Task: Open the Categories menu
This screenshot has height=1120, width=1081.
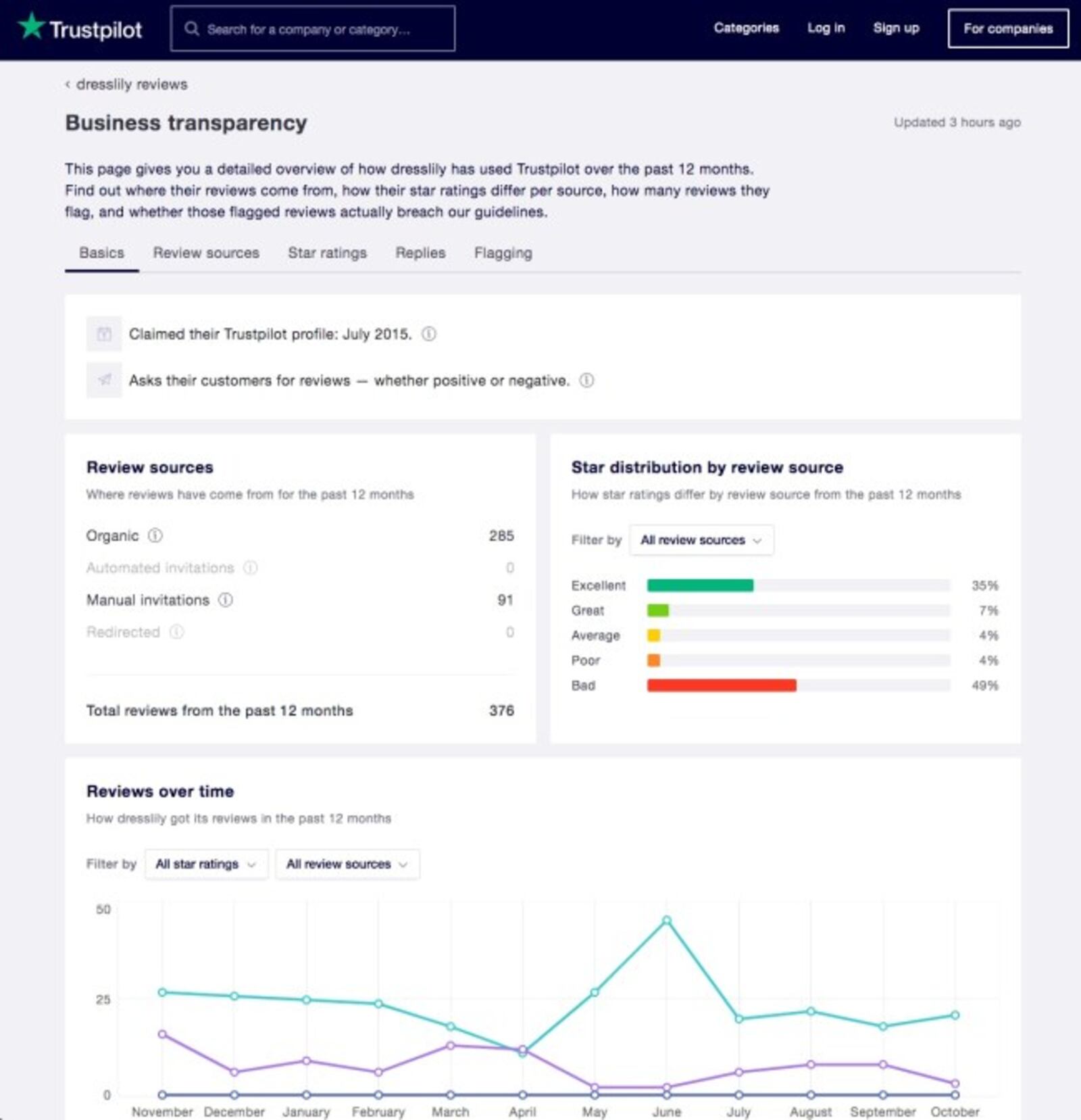Action: tap(747, 28)
